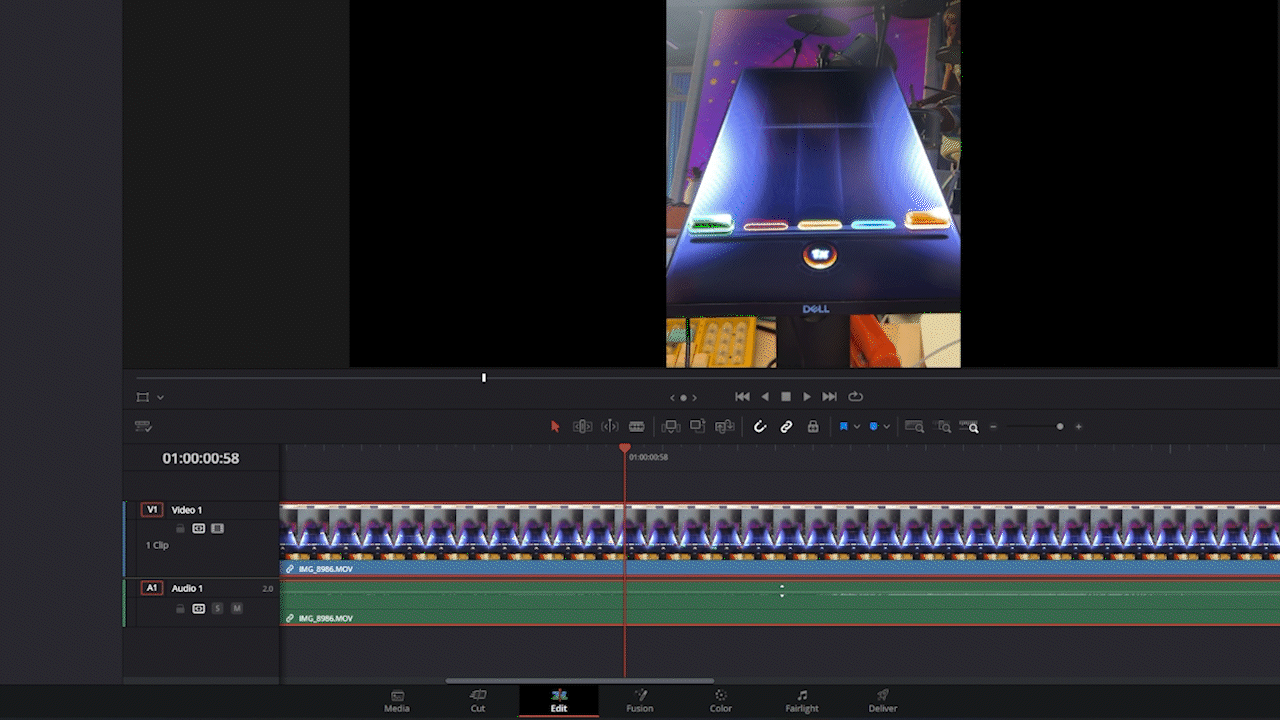1280x720 pixels.
Task: Open the flag color dropdown arrow
Action: (x=857, y=427)
